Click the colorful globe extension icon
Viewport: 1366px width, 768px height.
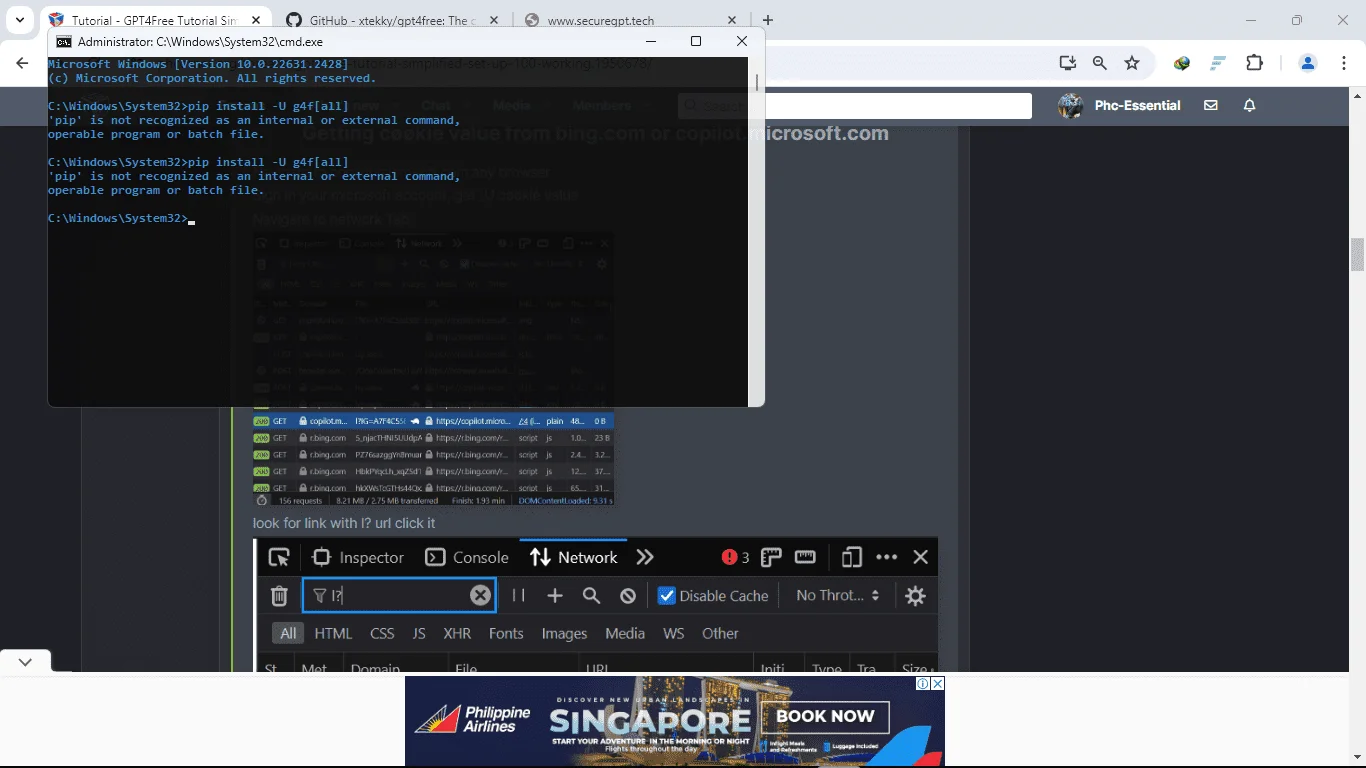point(1182,63)
